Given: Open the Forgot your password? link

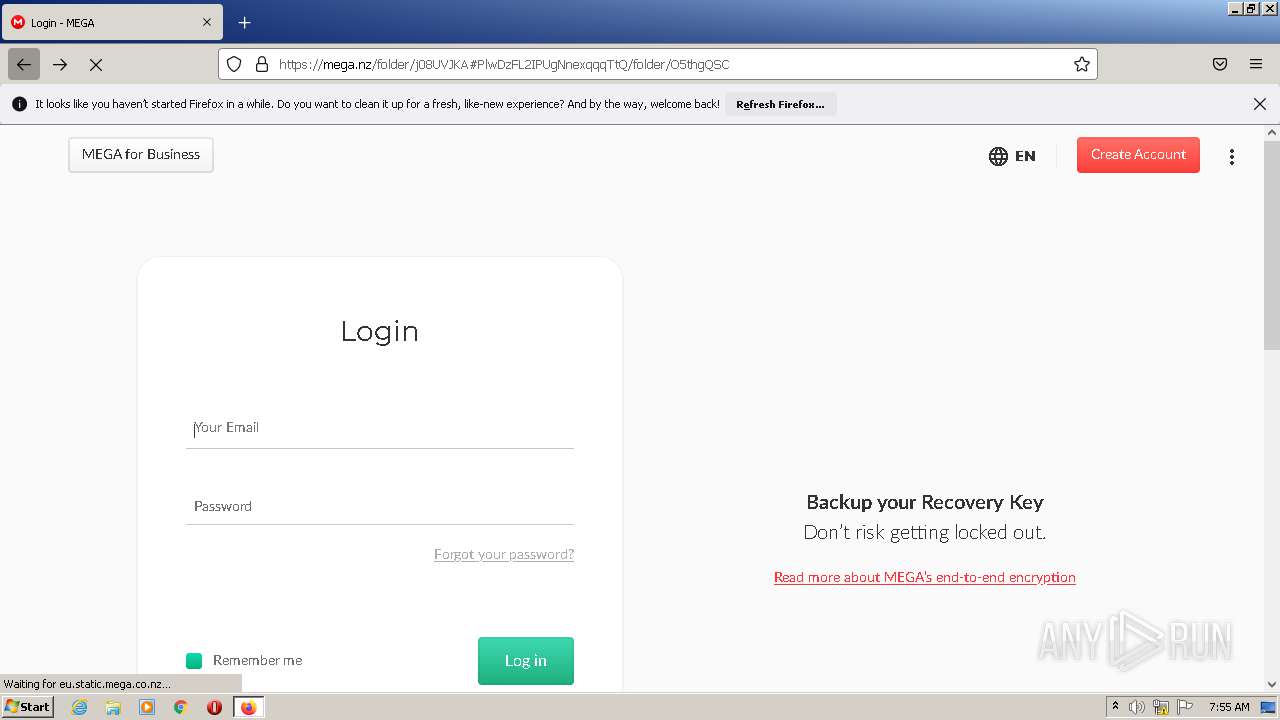Looking at the screenshot, I should point(504,554).
